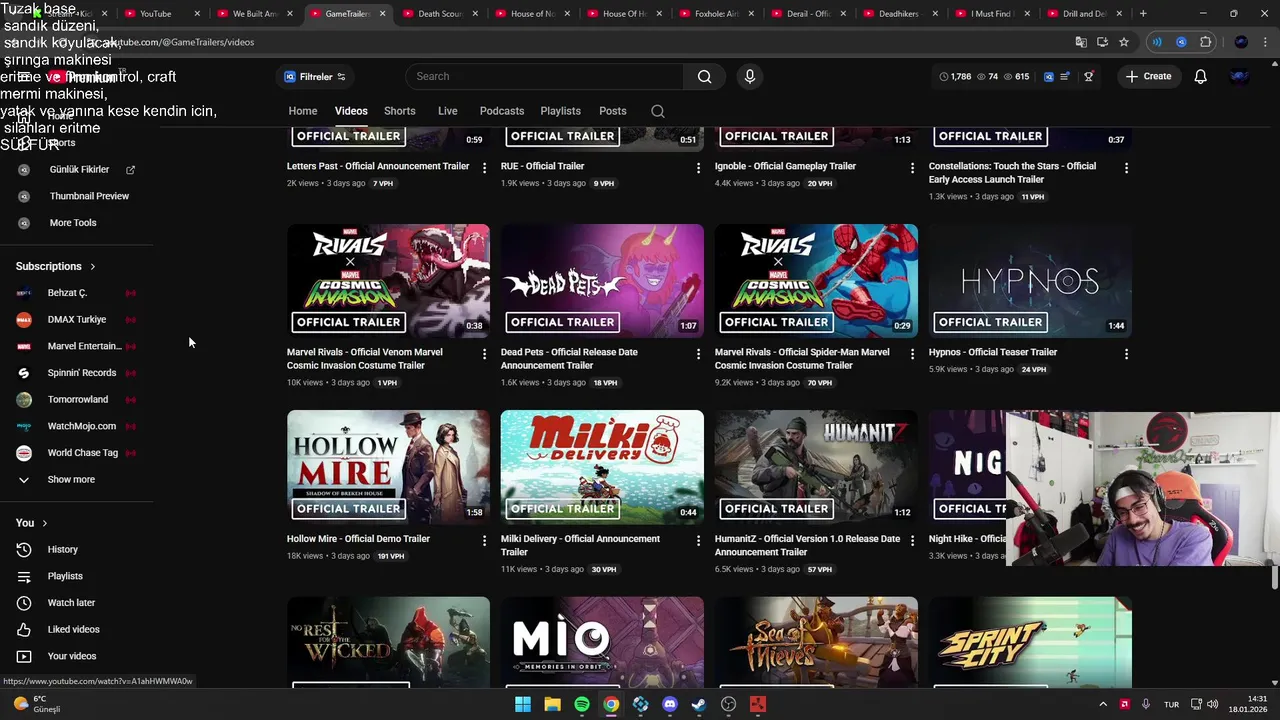
Task: Open History in sidebar
Action: [x=62, y=549]
